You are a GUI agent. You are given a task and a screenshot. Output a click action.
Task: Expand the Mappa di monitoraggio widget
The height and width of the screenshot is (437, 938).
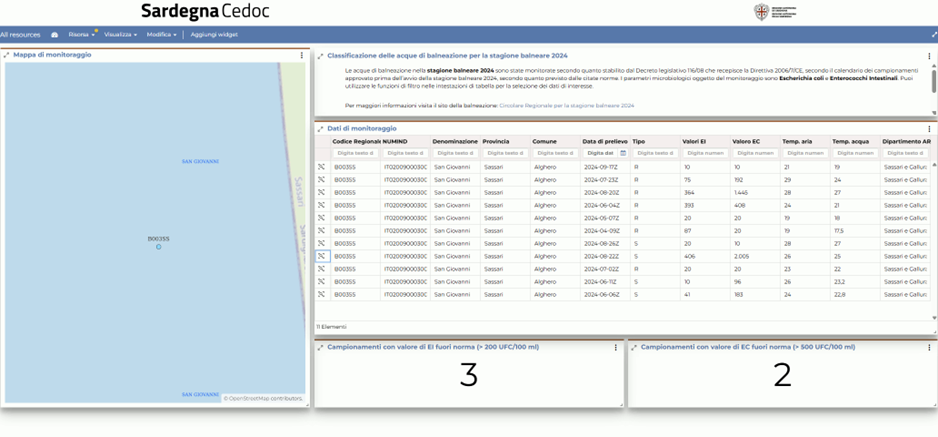point(6,55)
